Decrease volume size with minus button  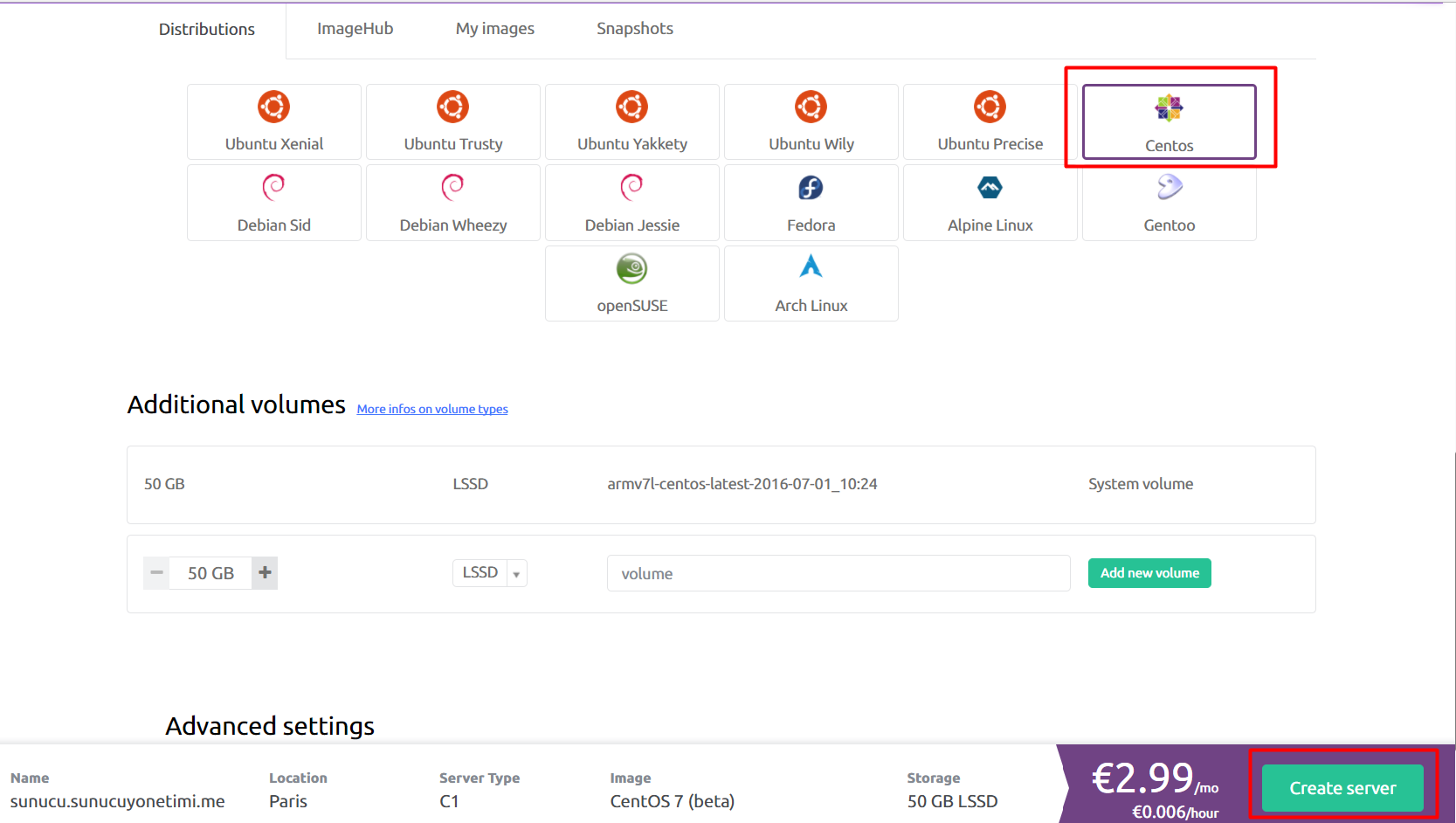[x=156, y=573]
